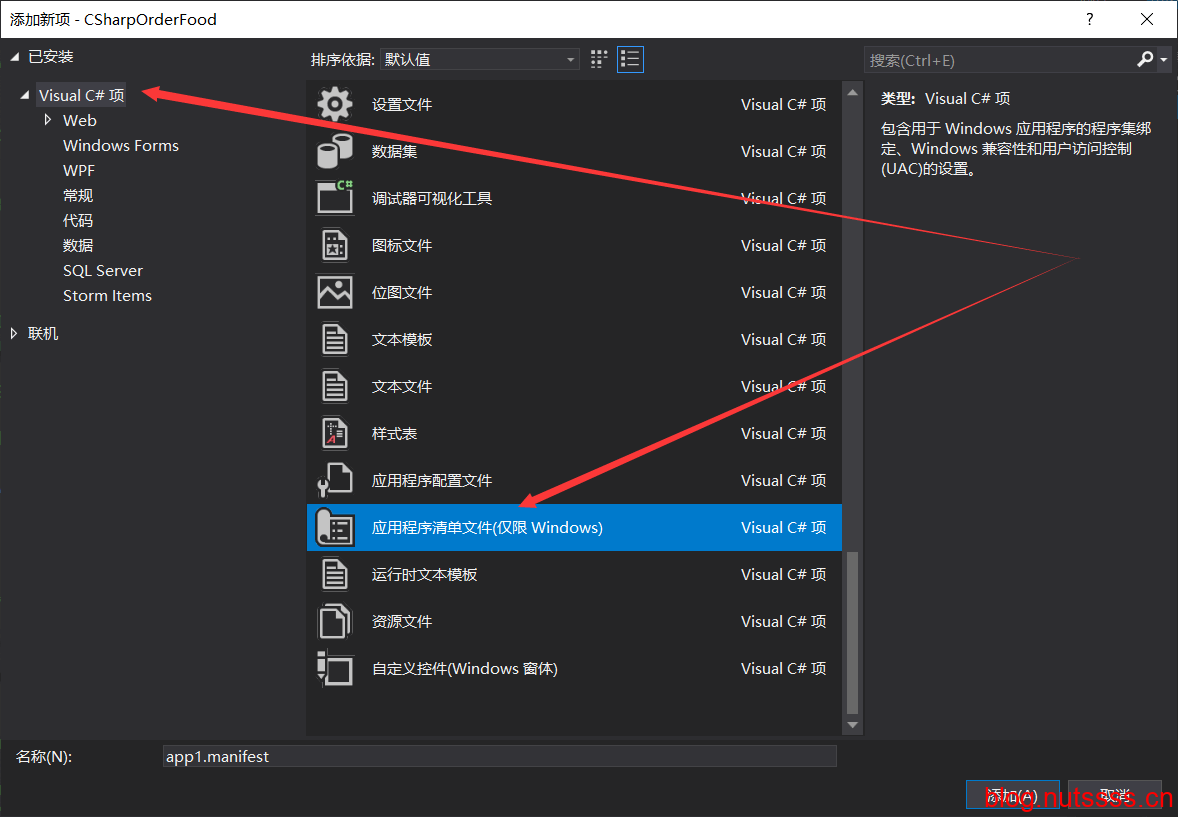Select 数据集 template name
Image resolution: width=1178 pixels, height=817 pixels.
[x=394, y=151]
